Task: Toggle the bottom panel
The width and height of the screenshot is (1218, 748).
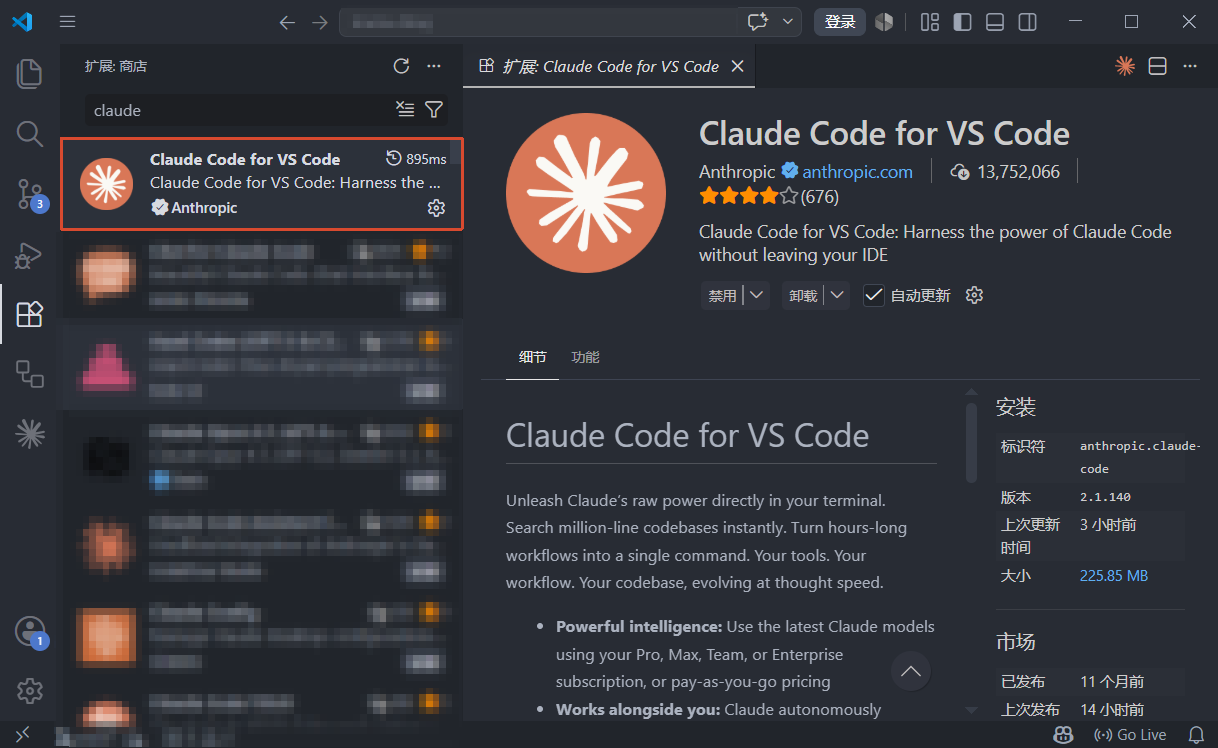Action: (x=995, y=21)
